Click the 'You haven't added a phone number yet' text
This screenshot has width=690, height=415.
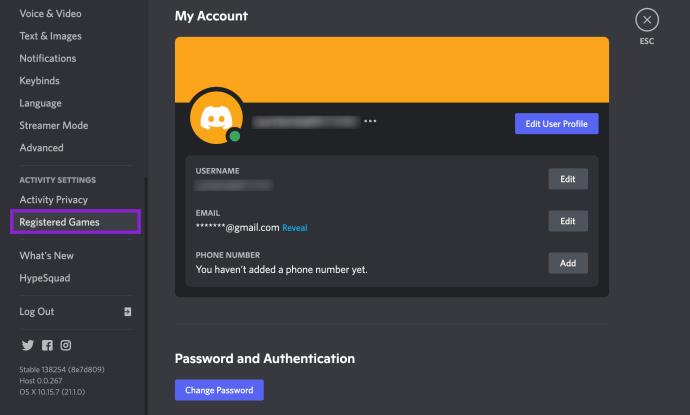click(x=282, y=269)
